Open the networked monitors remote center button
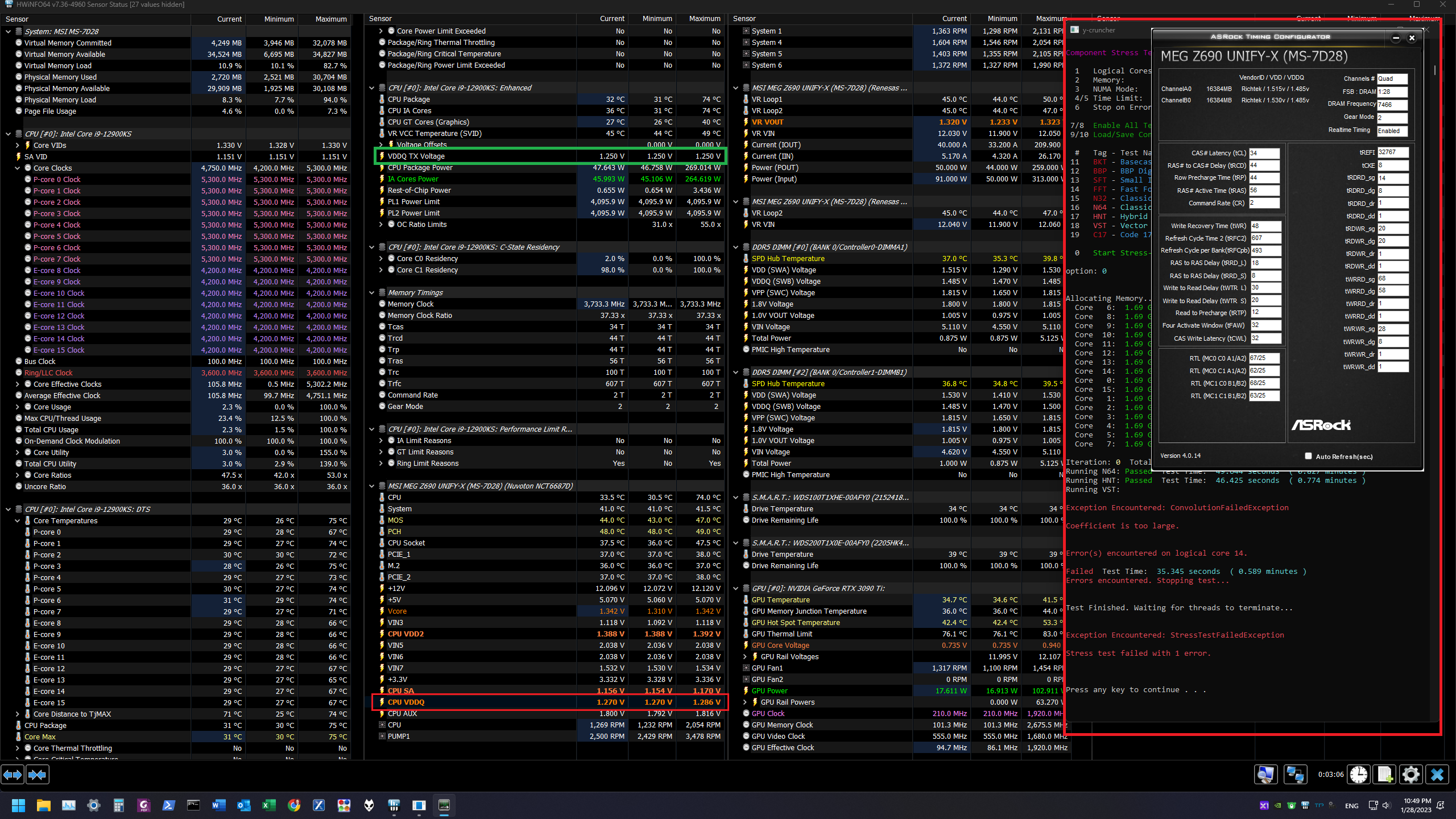 (1295, 774)
